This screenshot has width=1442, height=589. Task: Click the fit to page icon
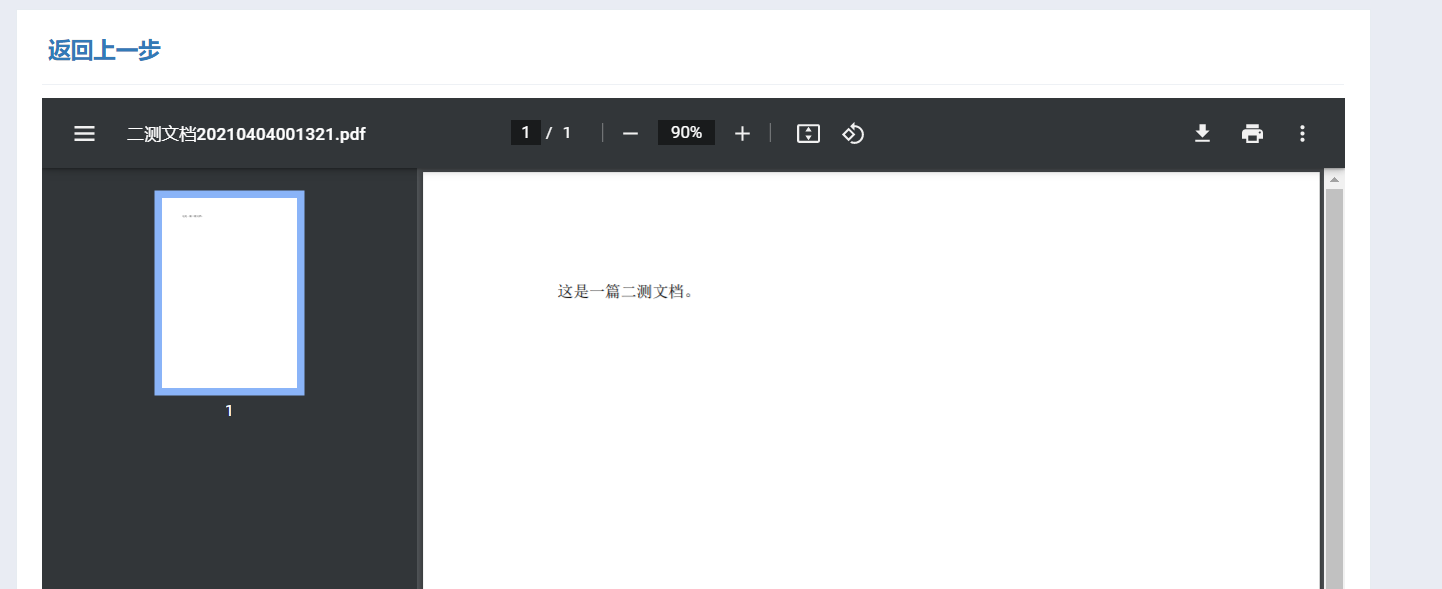click(808, 133)
